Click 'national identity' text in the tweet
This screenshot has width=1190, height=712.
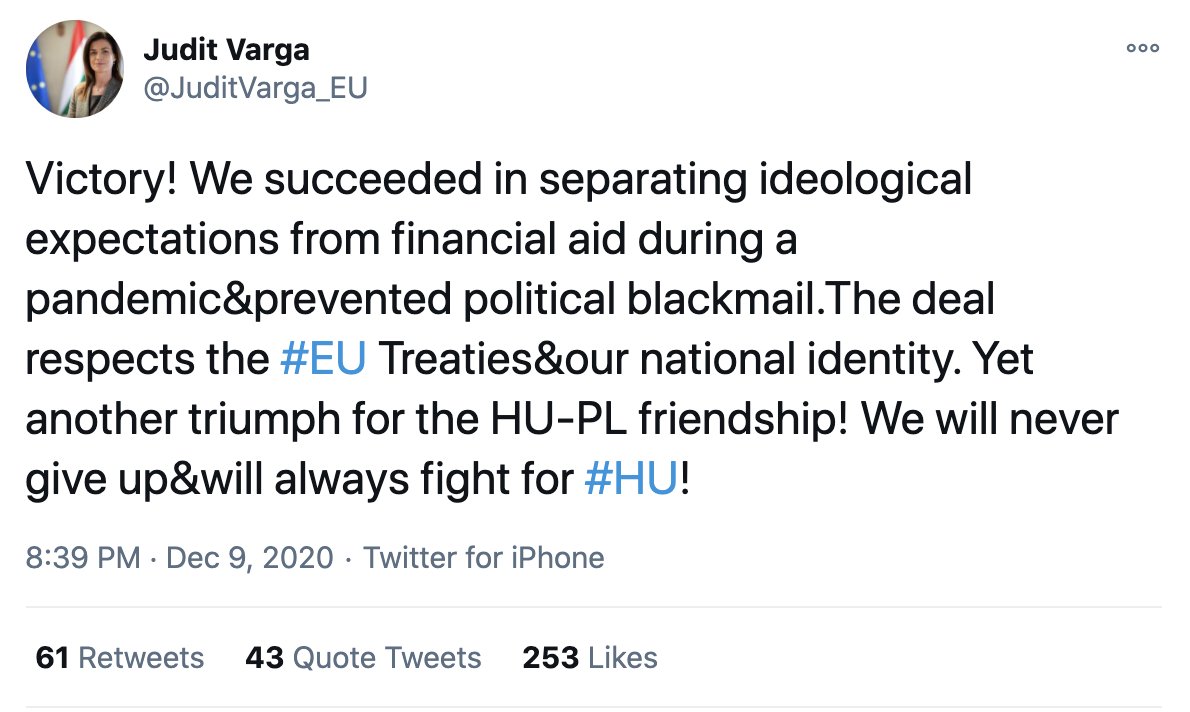pyautogui.click(x=790, y=360)
